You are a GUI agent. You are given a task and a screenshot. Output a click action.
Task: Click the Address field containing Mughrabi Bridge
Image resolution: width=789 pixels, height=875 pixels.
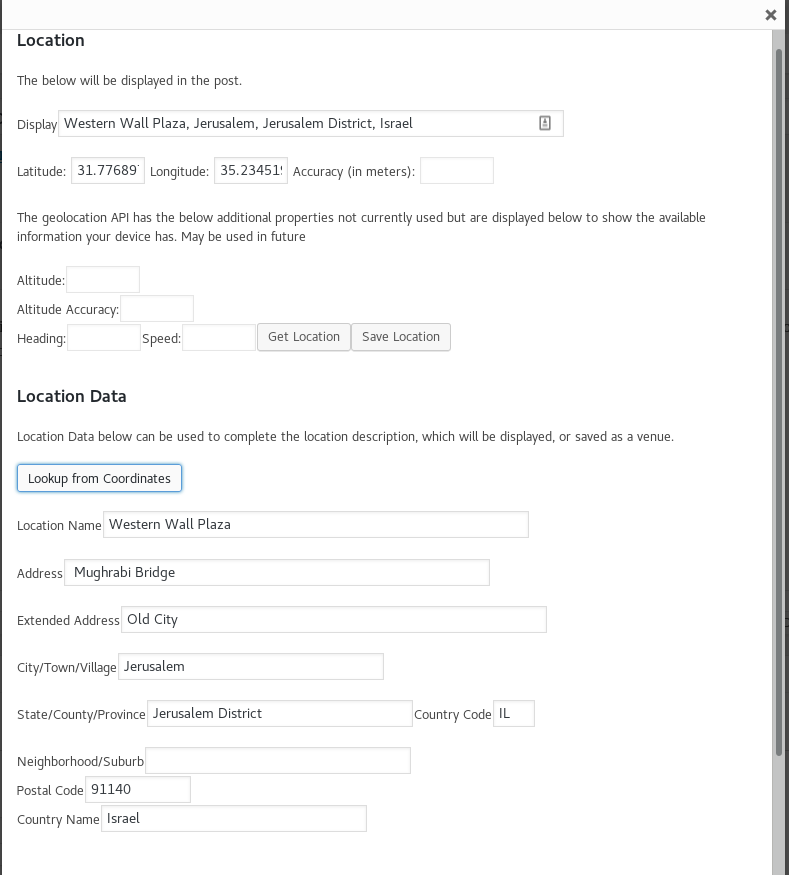click(x=277, y=572)
